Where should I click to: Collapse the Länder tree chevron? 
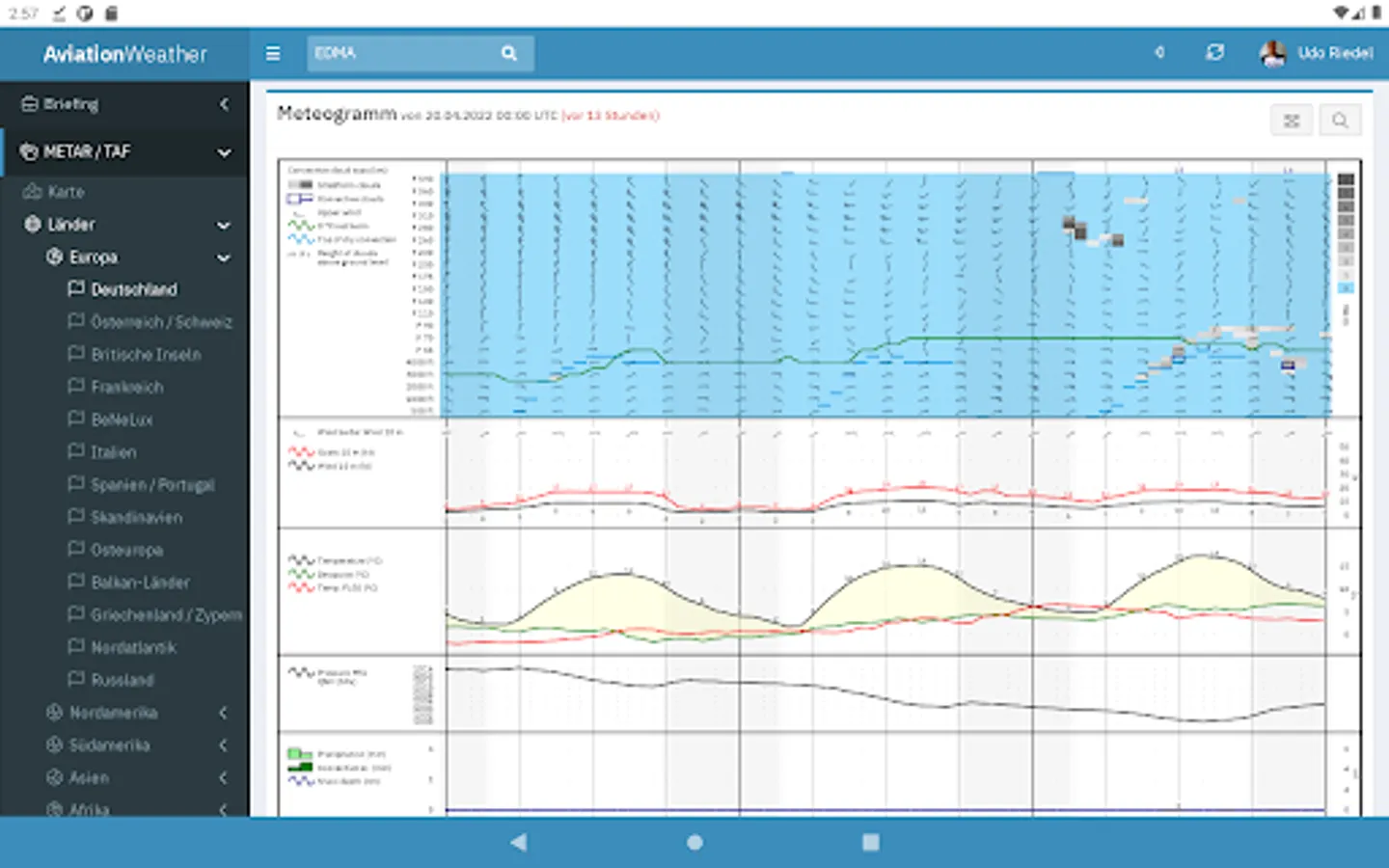(x=224, y=225)
